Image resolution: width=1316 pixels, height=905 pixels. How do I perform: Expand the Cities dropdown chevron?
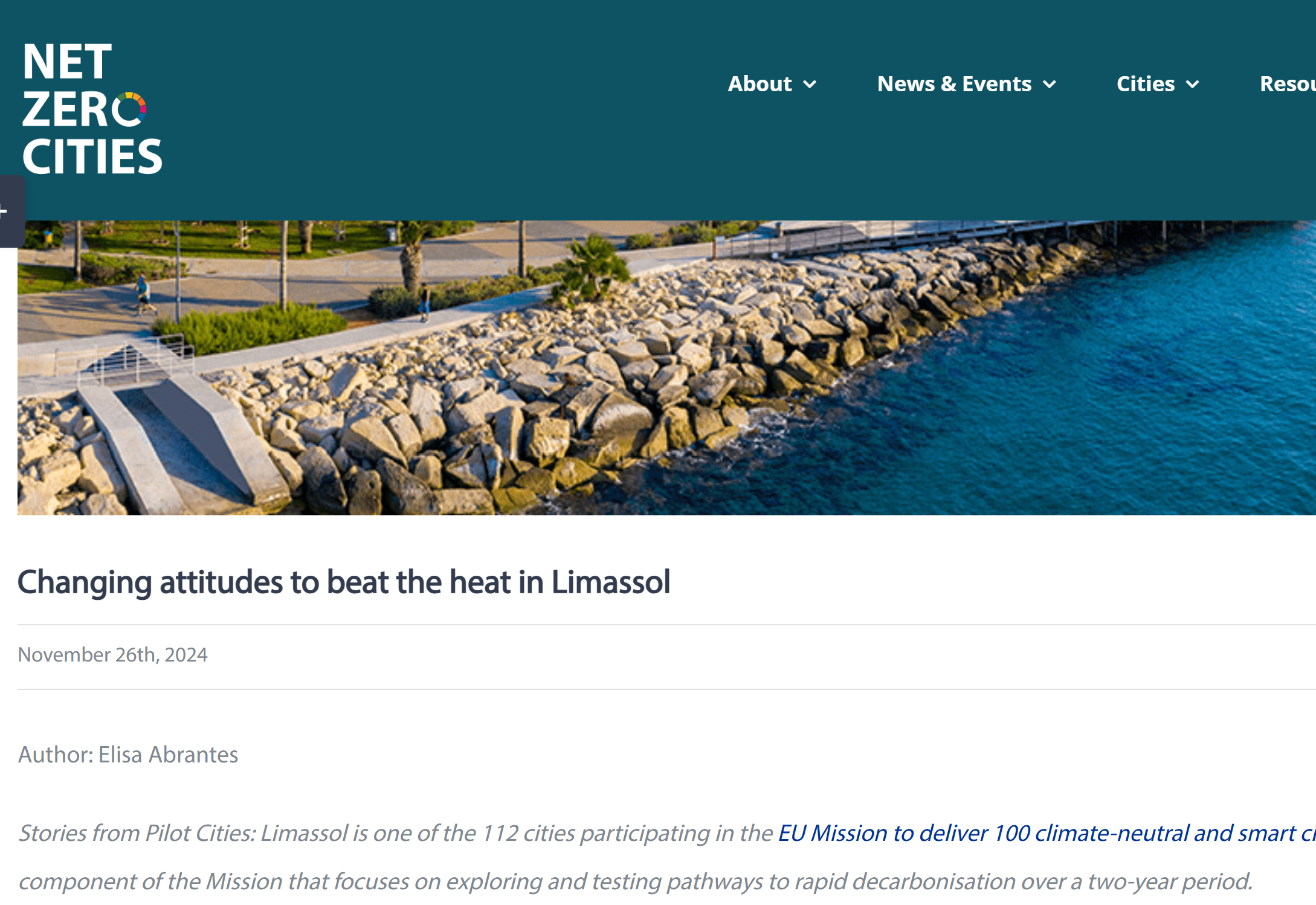tap(1193, 85)
